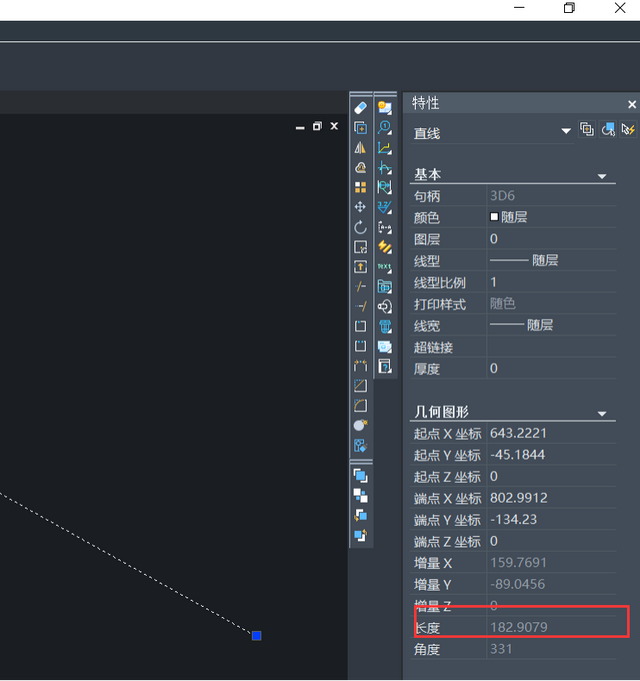Image resolution: width=640 pixels, height=681 pixels.
Task: Select the 长度 value 182.9079
Action: 551,628
